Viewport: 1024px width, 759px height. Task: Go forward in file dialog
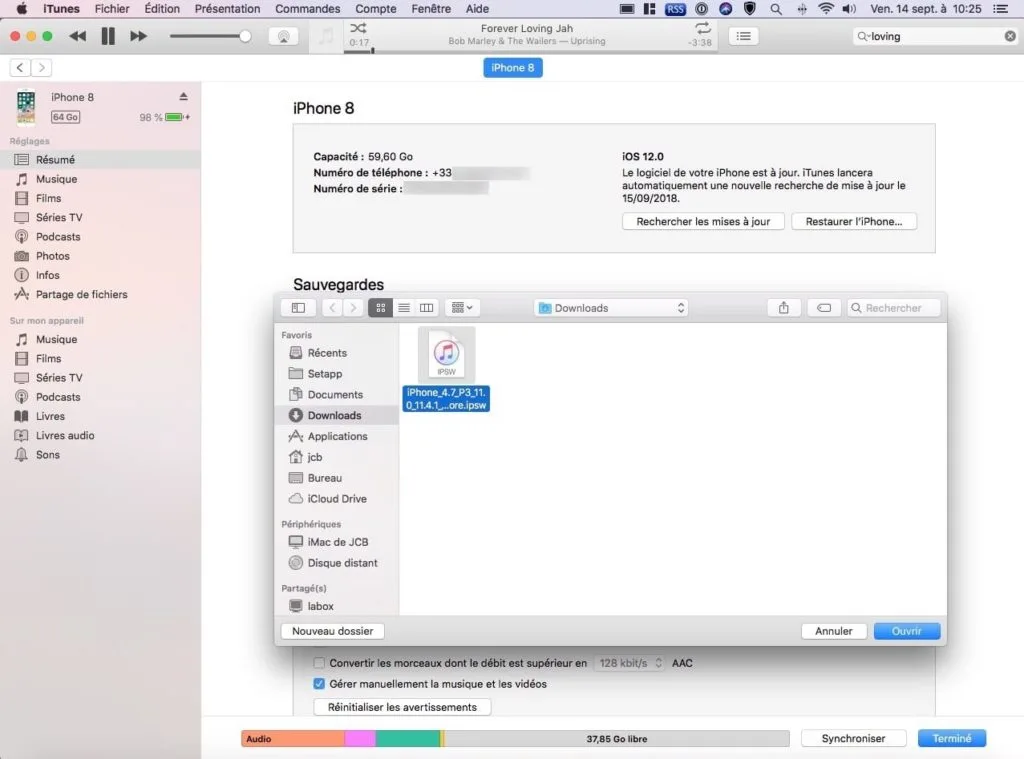pyautogui.click(x=353, y=308)
